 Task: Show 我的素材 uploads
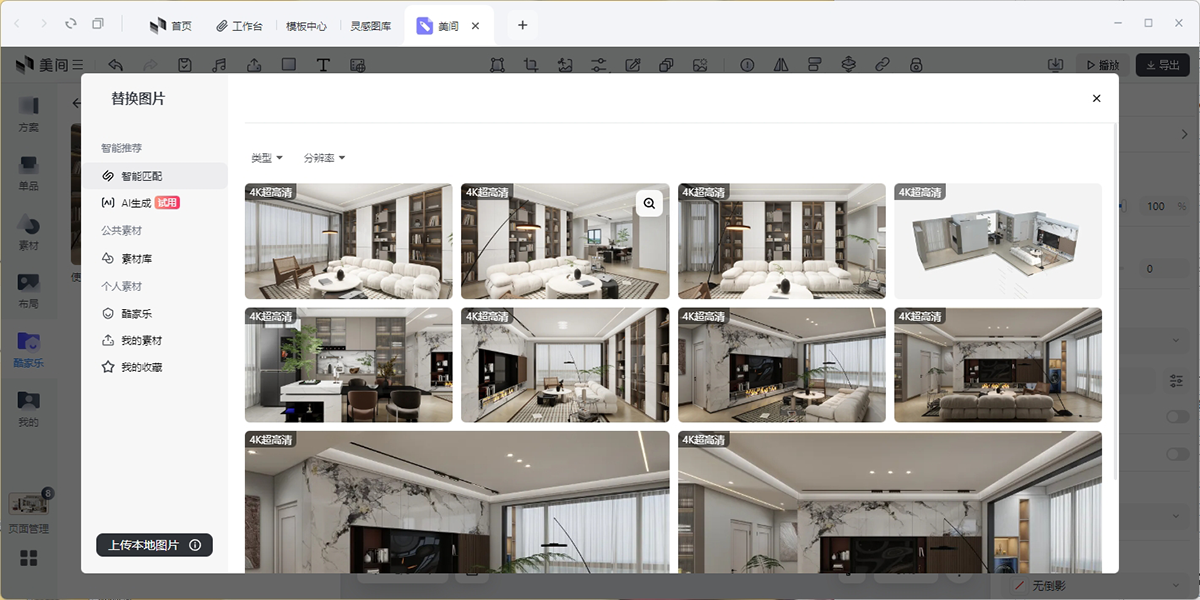(141, 340)
